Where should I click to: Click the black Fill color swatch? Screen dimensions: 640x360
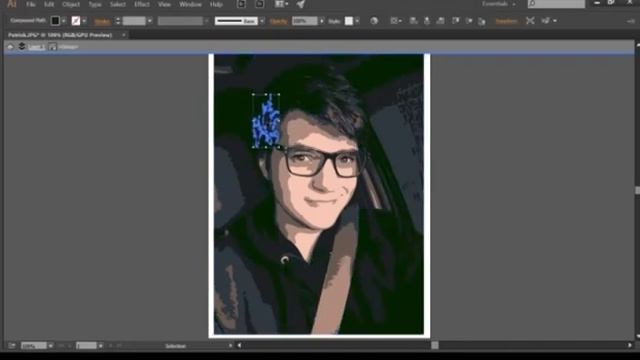55,21
